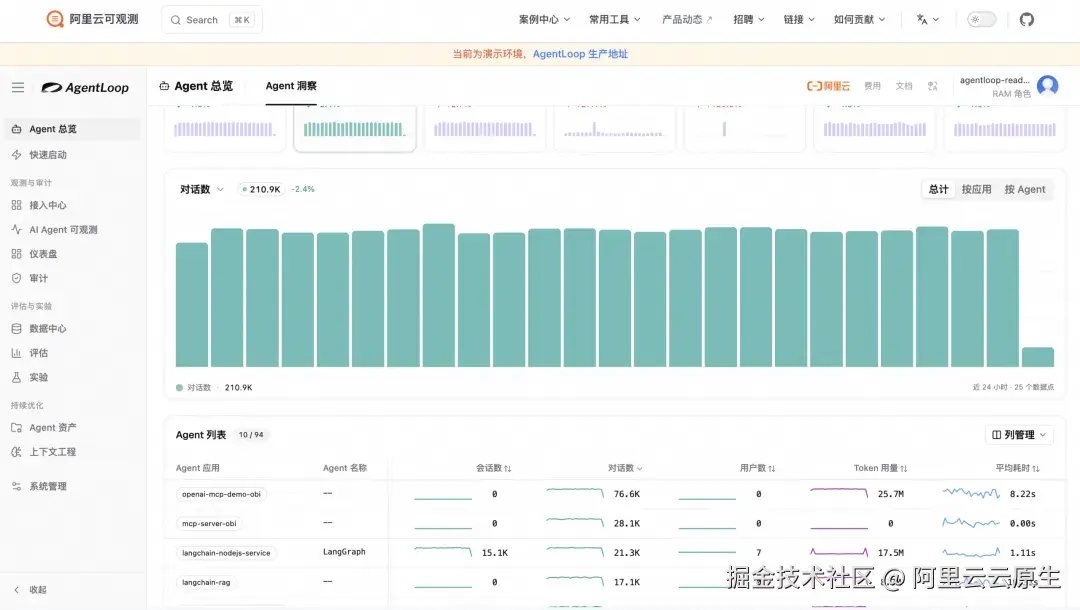Click the 76.6K 对话数 sparkline cell
The width and height of the screenshot is (1080, 610).
(574, 494)
